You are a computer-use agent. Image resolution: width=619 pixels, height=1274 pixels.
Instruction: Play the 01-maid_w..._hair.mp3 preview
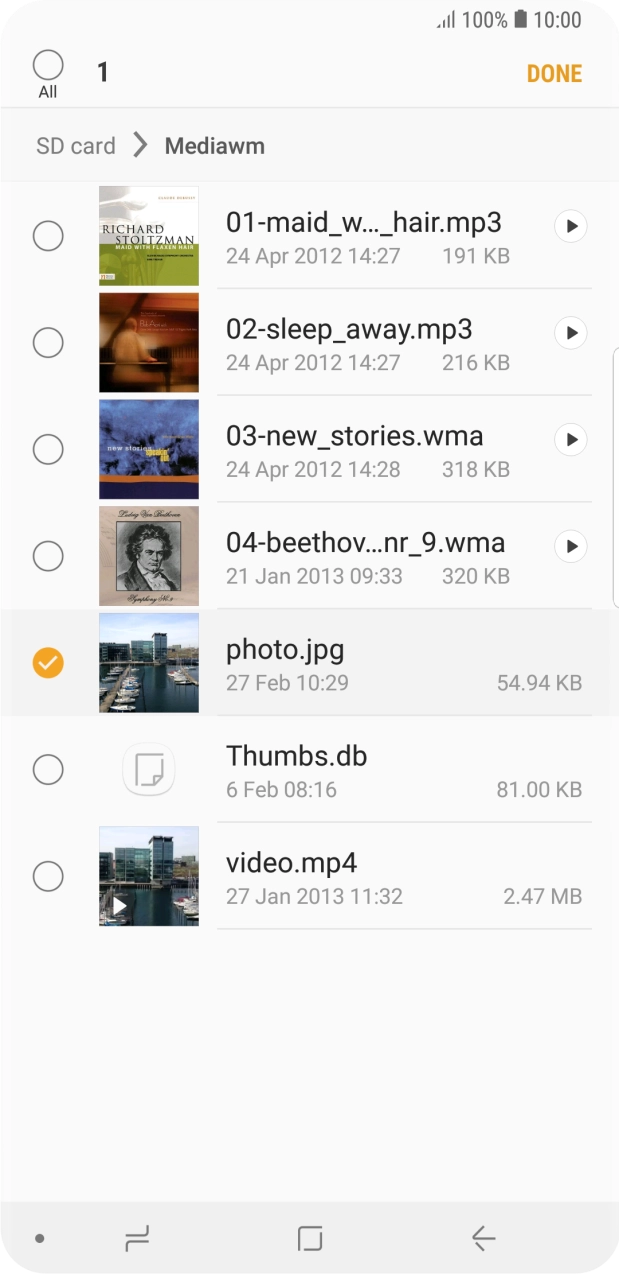pos(570,227)
